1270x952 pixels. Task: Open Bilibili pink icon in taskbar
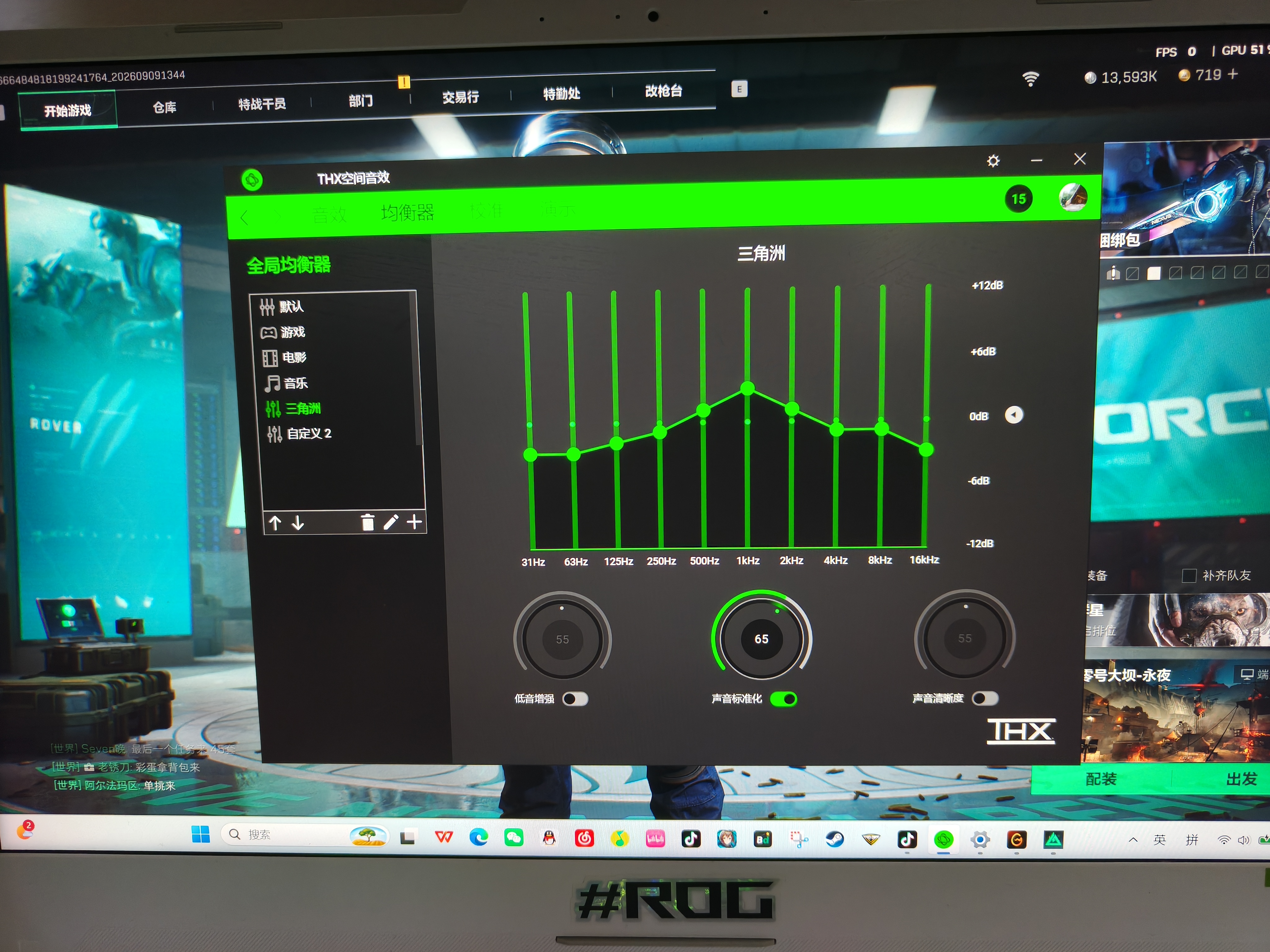pos(655,839)
